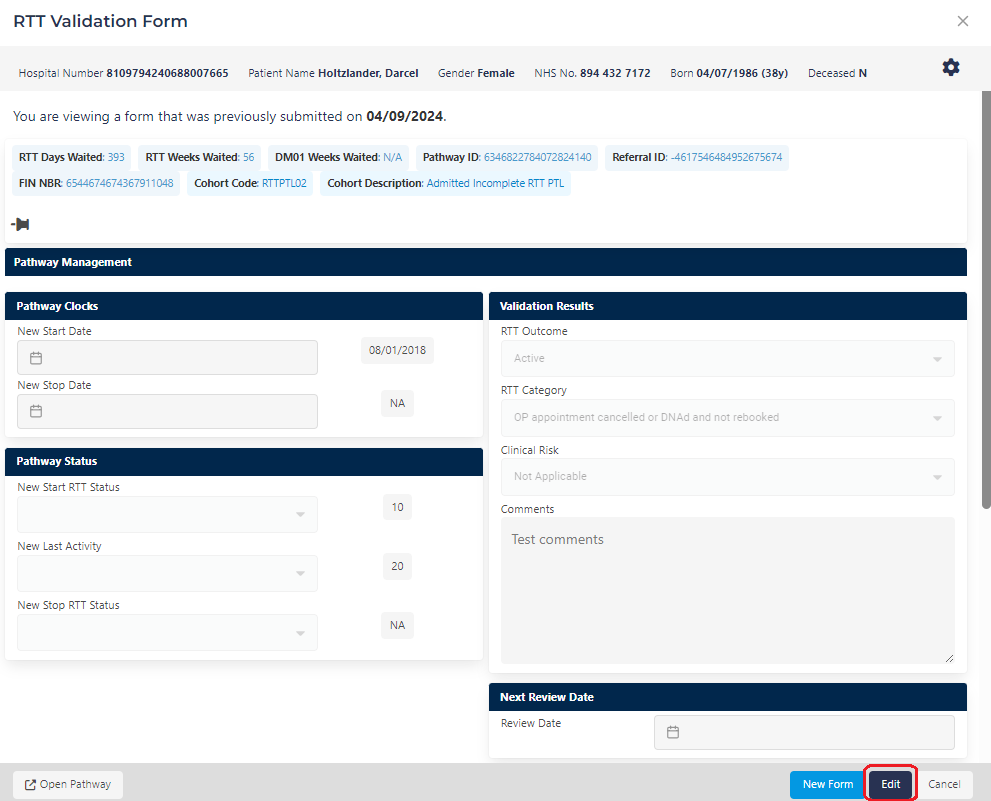This screenshot has height=801, width=991.
Task: Expand the New Last Activity dropdown
Action: click(167, 574)
